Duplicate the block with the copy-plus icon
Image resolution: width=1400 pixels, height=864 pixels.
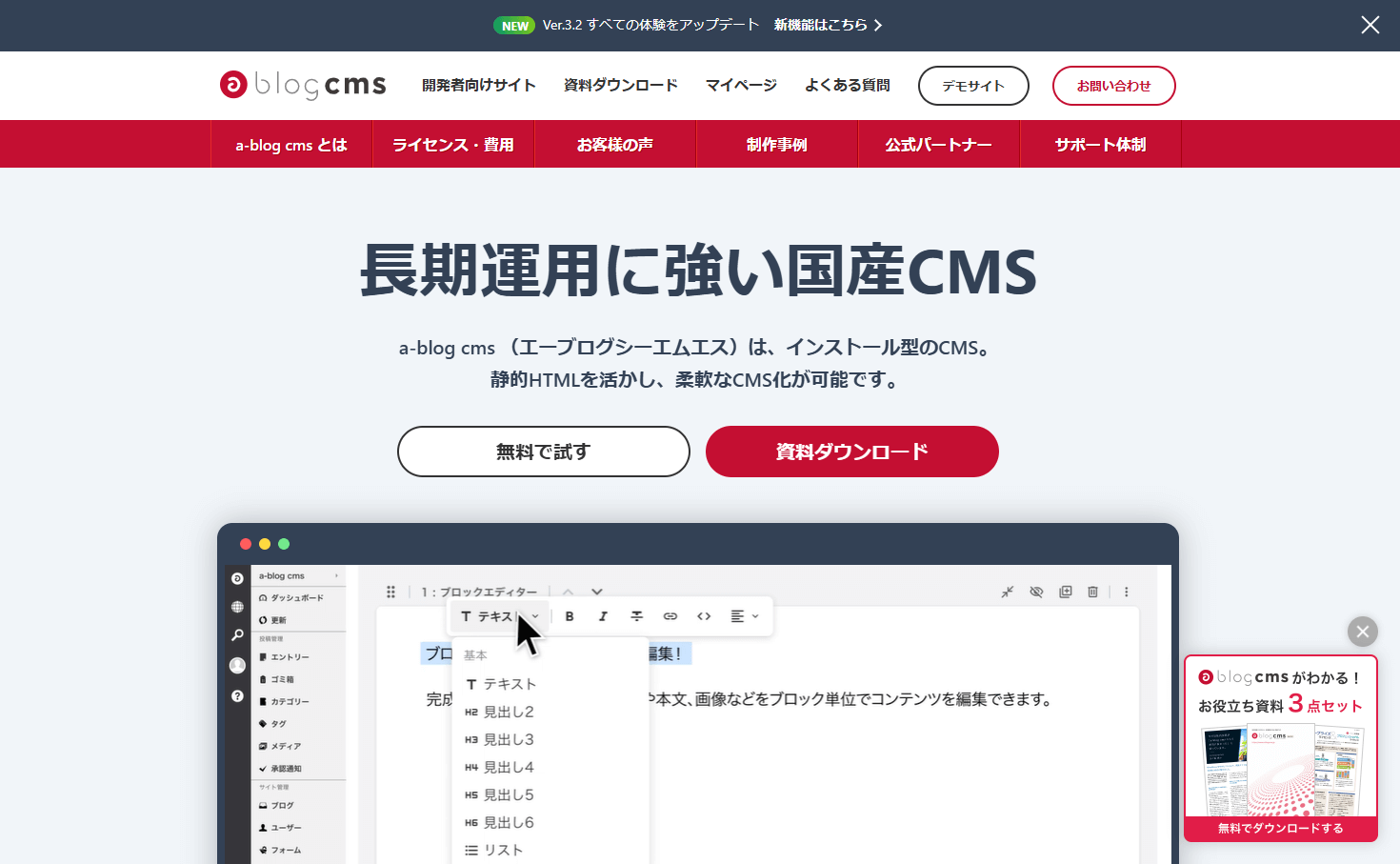pyautogui.click(x=1065, y=592)
